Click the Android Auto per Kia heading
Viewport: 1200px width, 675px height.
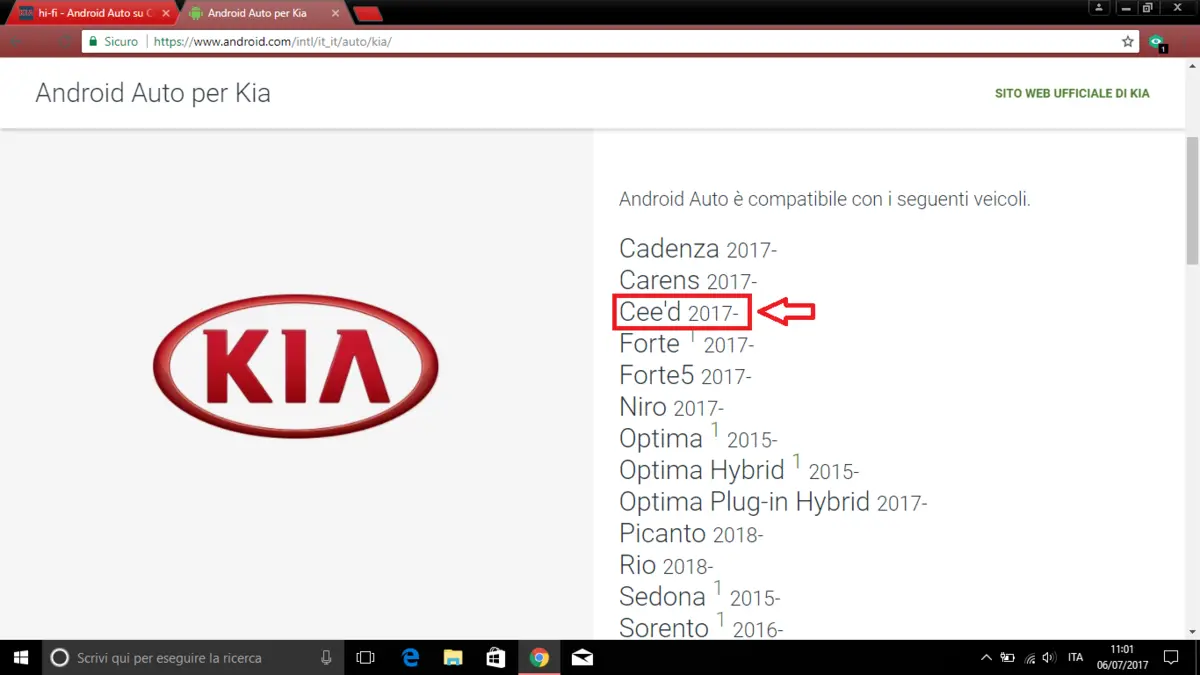[x=153, y=93]
